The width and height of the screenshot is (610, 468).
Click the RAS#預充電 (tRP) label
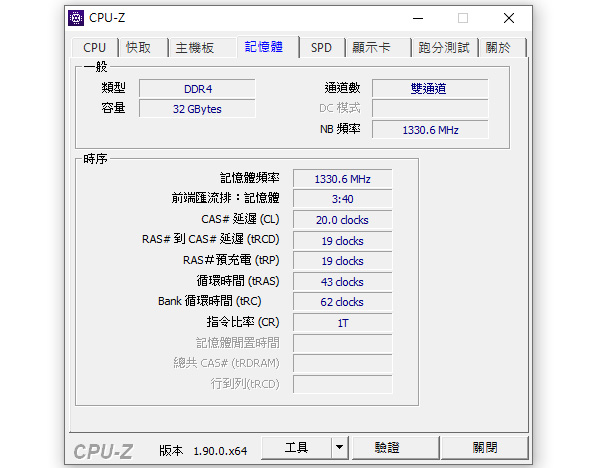(231, 259)
